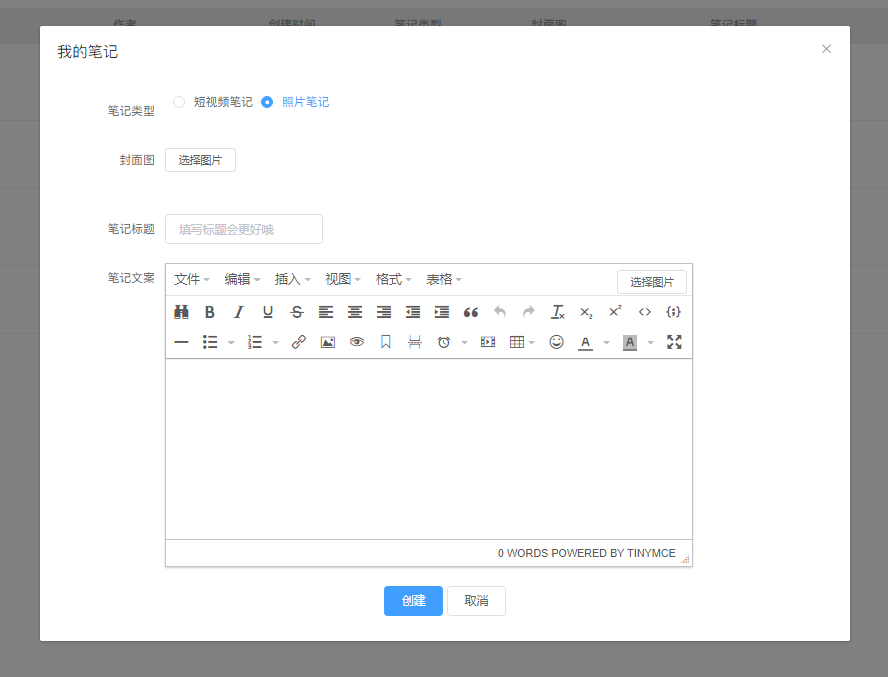The height and width of the screenshot is (677, 888).
Task: Toggle bold formatting in the editor
Action: click(x=210, y=312)
